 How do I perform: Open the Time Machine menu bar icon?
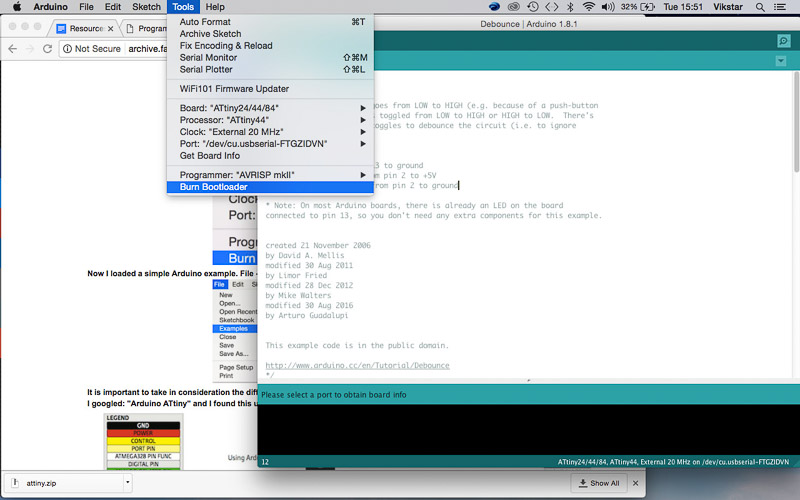[533, 7]
